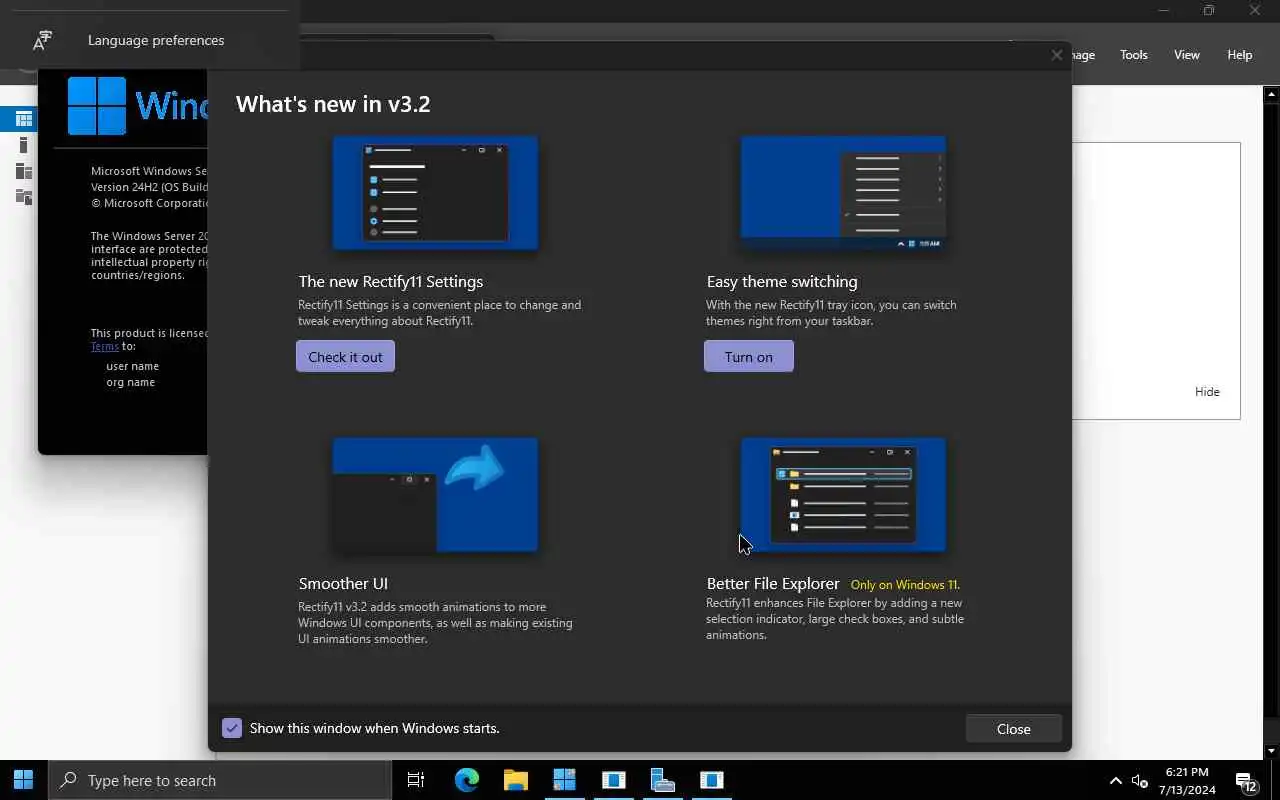The height and width of the screenshot is (800, 1280).
Task: Click the taskbar search box
Action: [220, 780]
